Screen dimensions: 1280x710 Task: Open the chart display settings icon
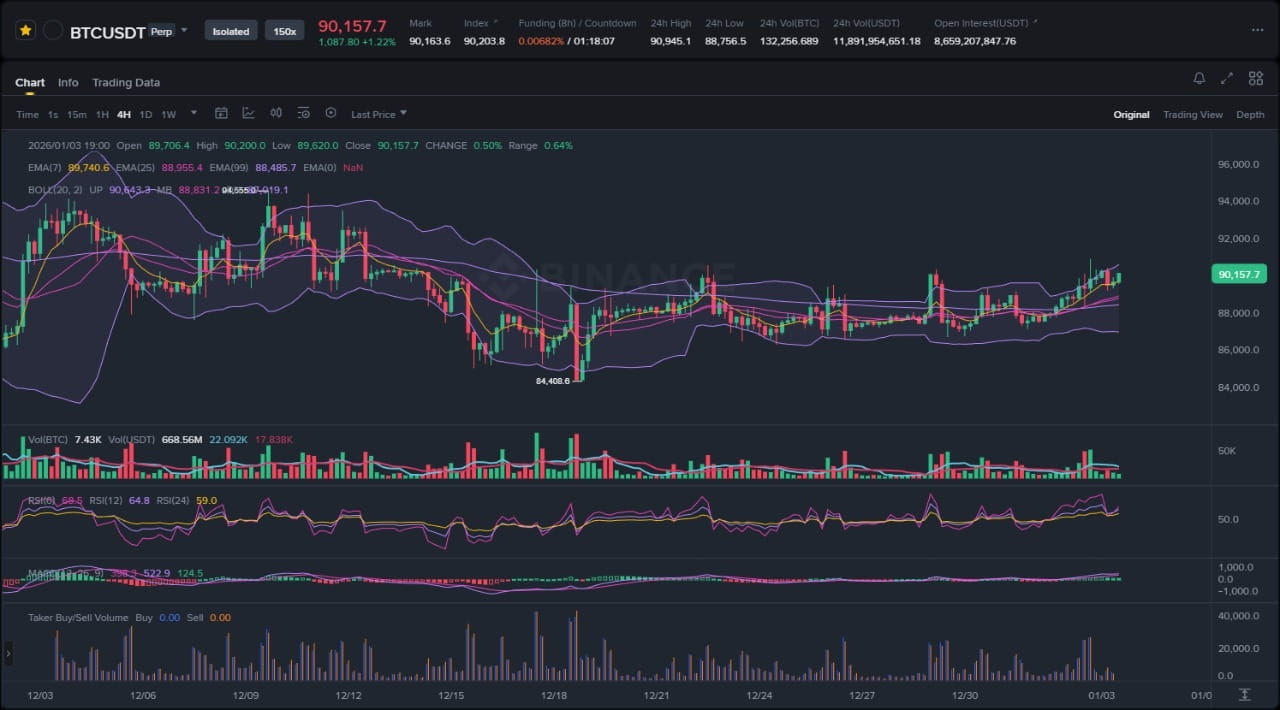tap(303, 114)
